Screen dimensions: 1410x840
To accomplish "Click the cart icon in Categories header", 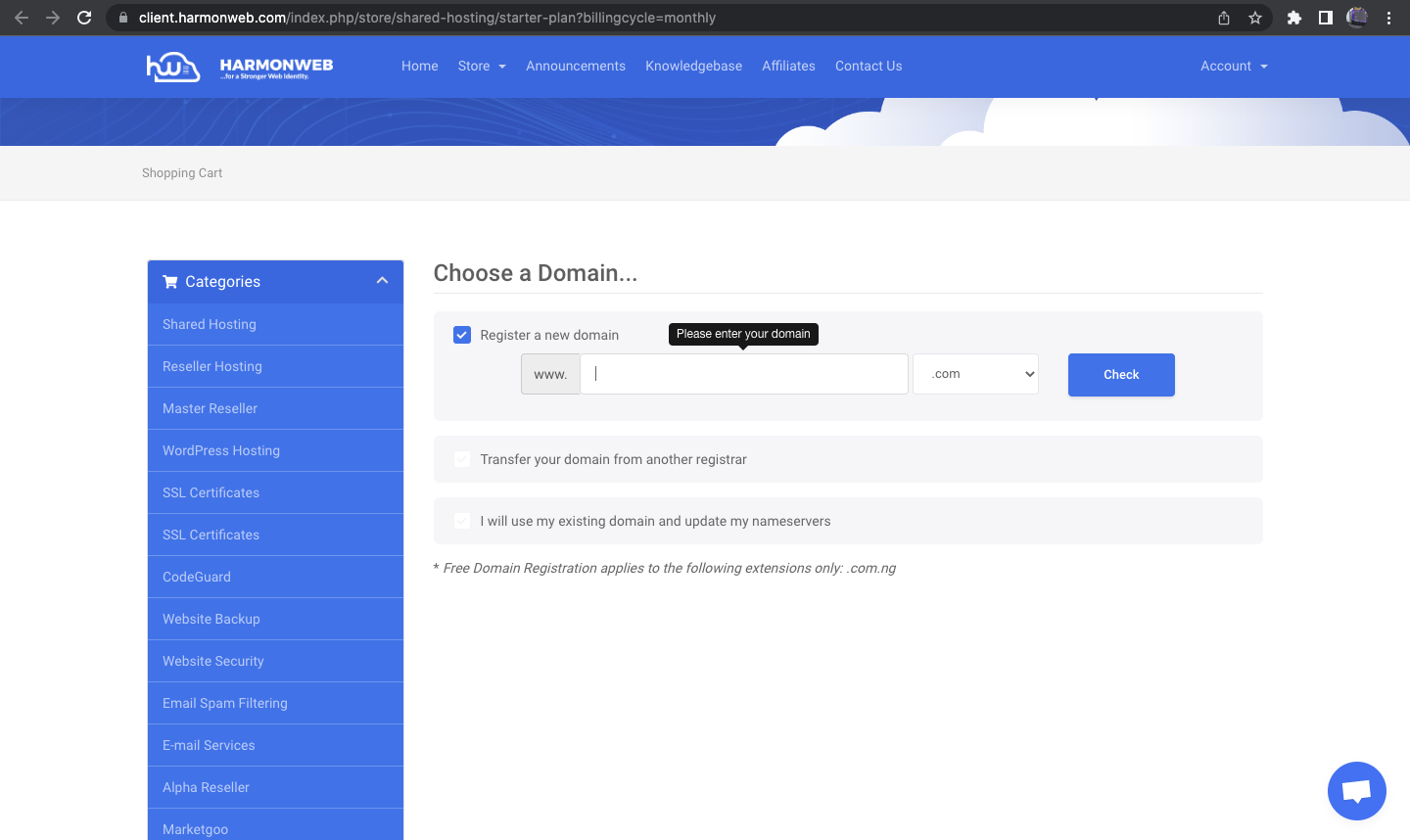I will [169, 282].
